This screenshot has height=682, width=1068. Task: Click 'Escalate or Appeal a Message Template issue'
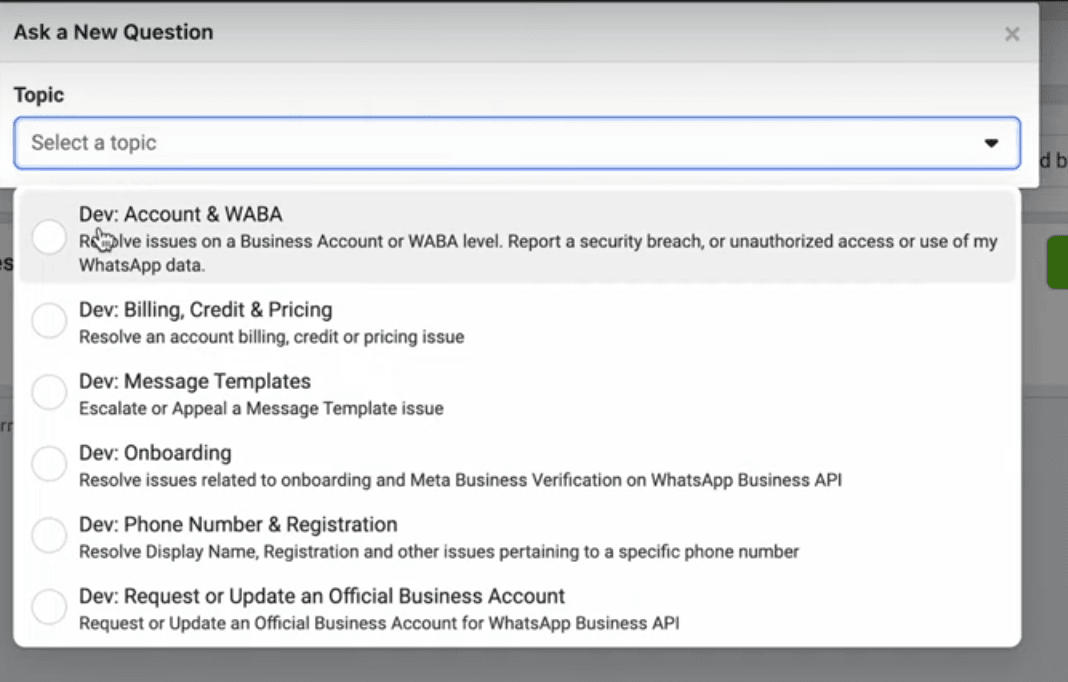coord(262,409)
